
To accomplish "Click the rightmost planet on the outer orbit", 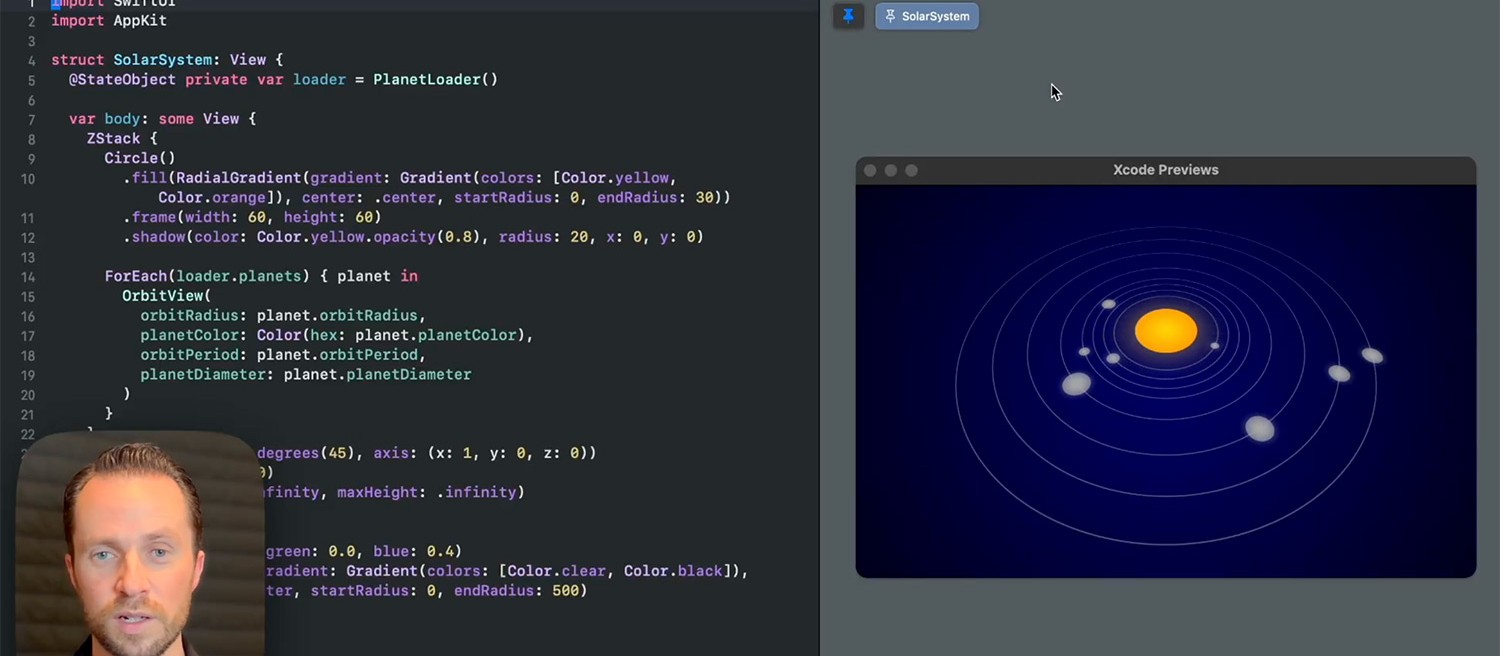I will click(1372, 355).
